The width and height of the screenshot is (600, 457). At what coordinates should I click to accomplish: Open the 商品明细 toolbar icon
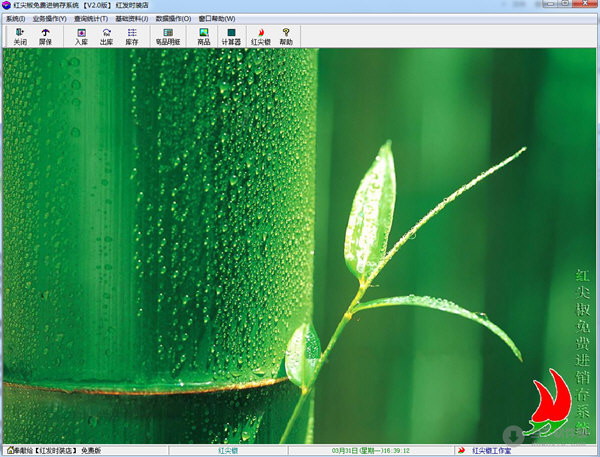point(168,37)
